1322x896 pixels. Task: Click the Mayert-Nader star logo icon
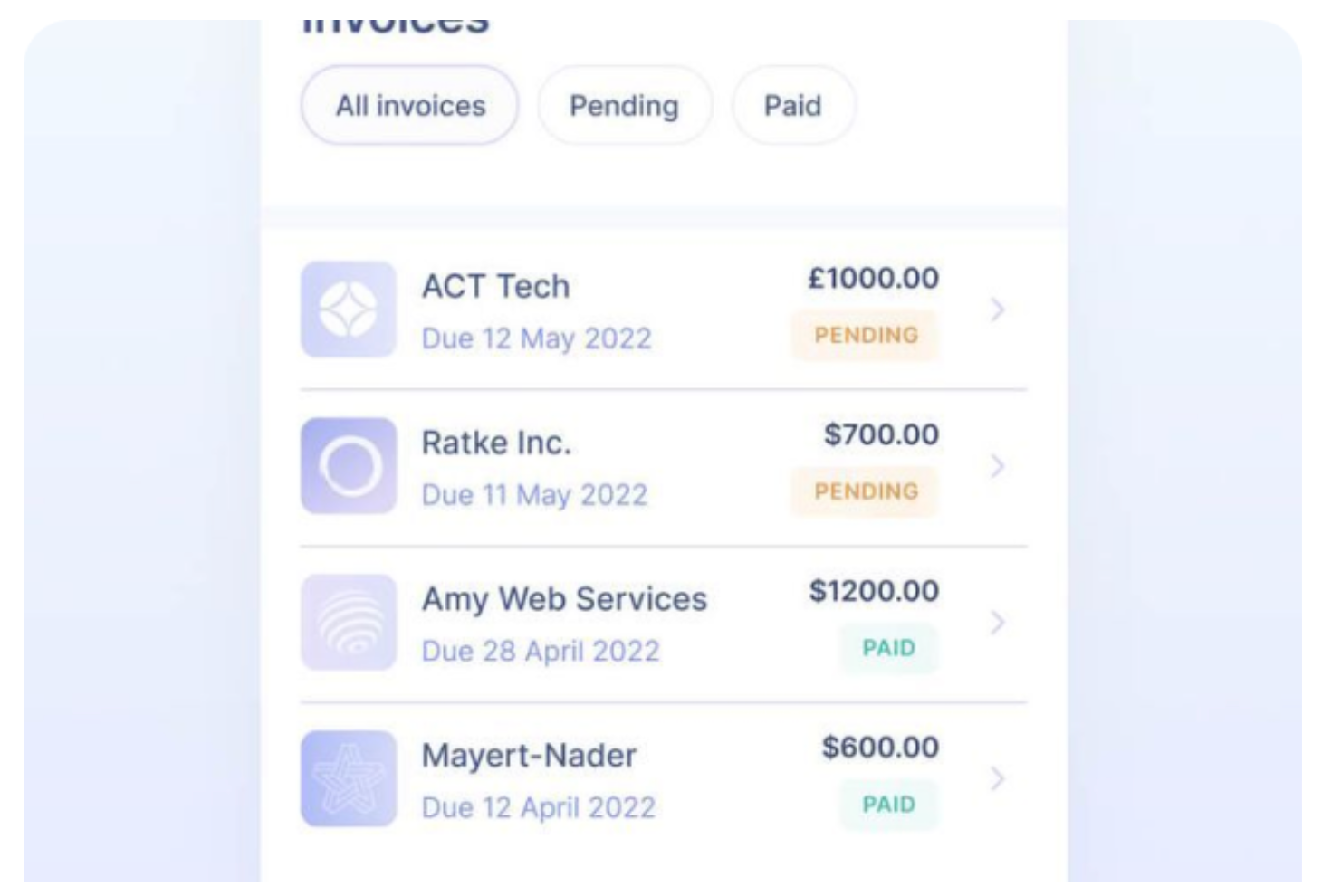(x=349, y=778)
